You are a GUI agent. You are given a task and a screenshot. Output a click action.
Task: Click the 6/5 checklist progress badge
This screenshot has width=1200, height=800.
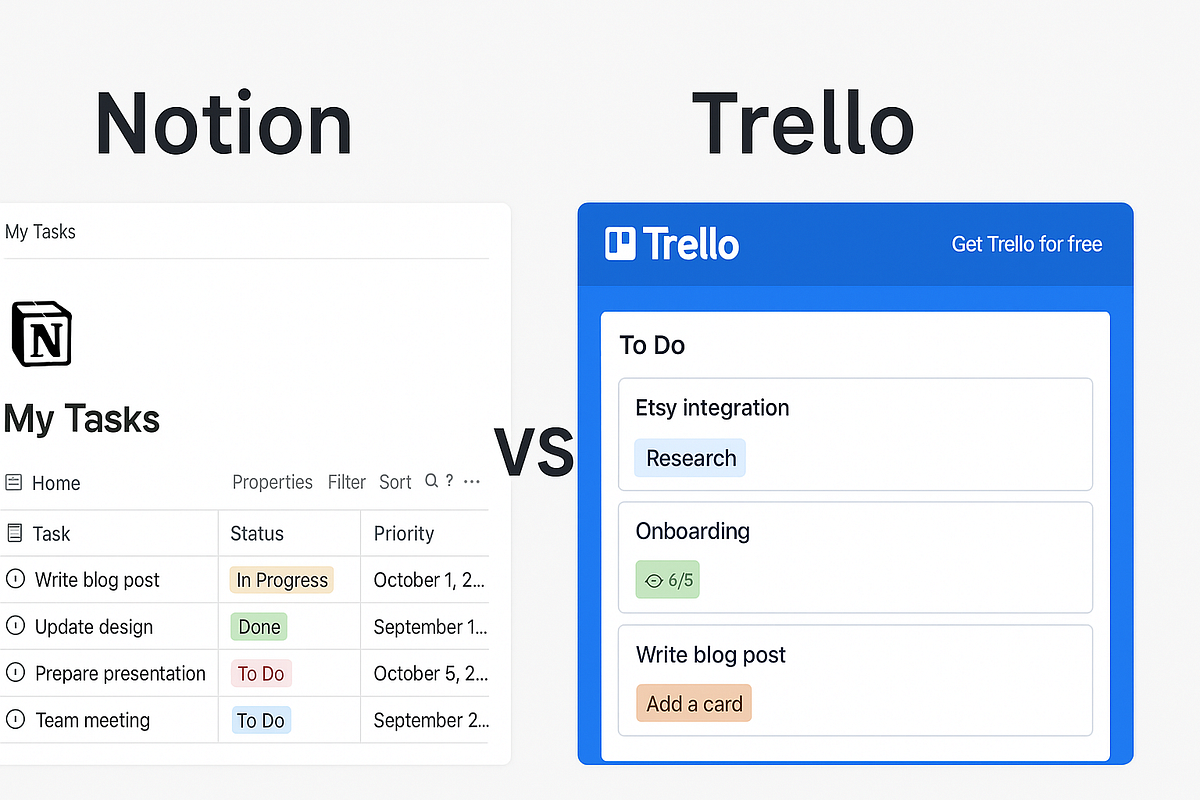pyautogui.click(x=667, y=579)
